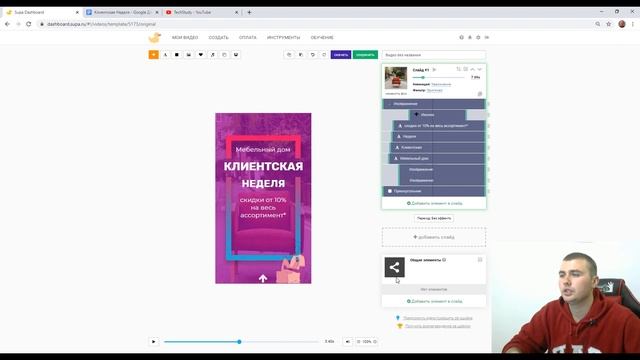640x360 pixels.
Task: Click the slide filter link
Action: [434, 90]
